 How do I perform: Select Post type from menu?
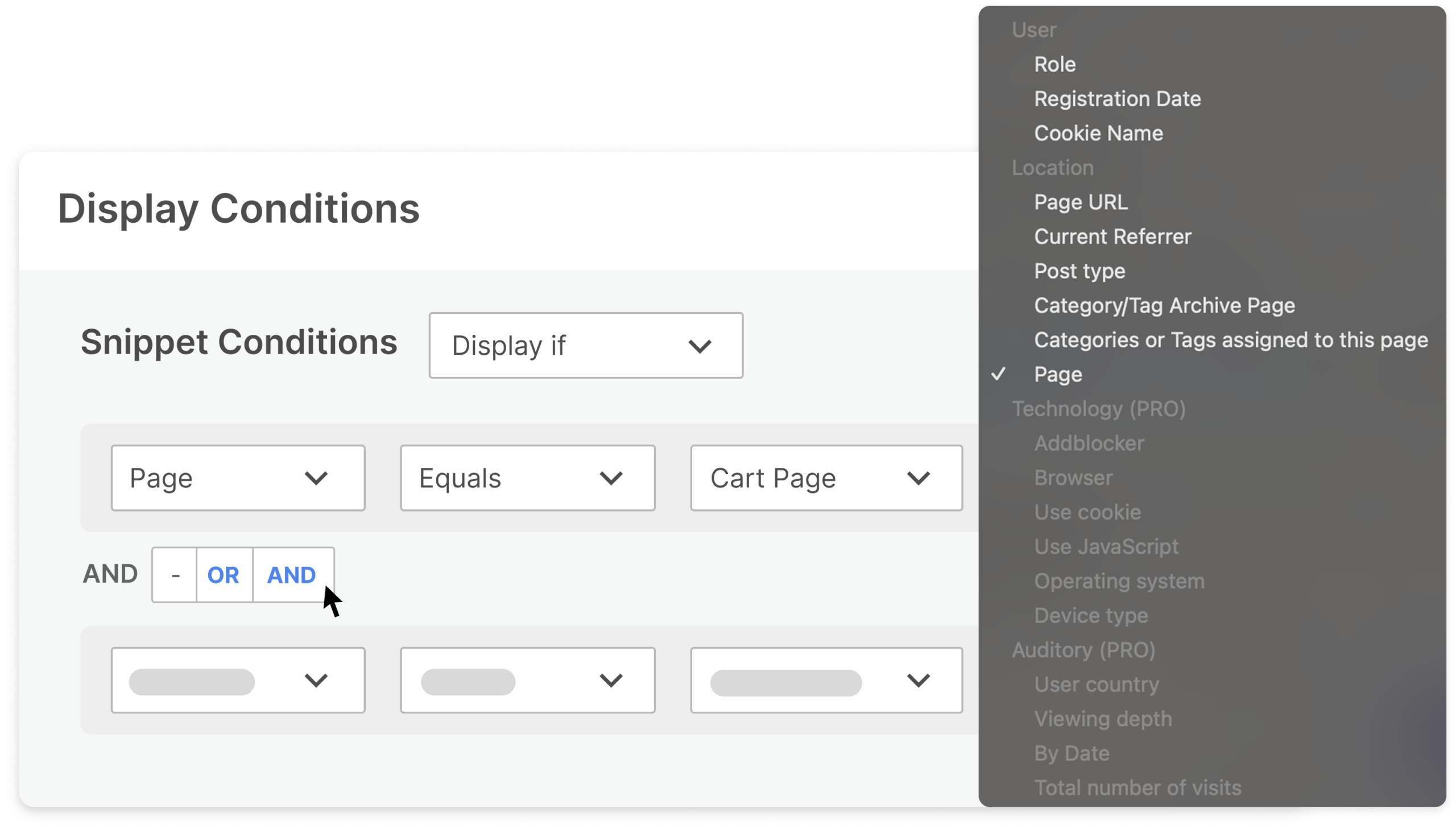(x=1079, y=271)
